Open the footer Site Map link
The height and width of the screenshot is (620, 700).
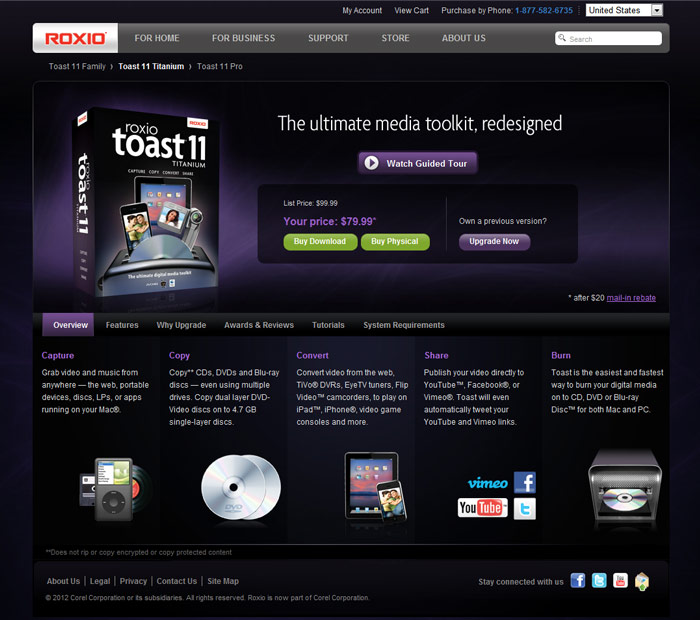click(223, 581)
